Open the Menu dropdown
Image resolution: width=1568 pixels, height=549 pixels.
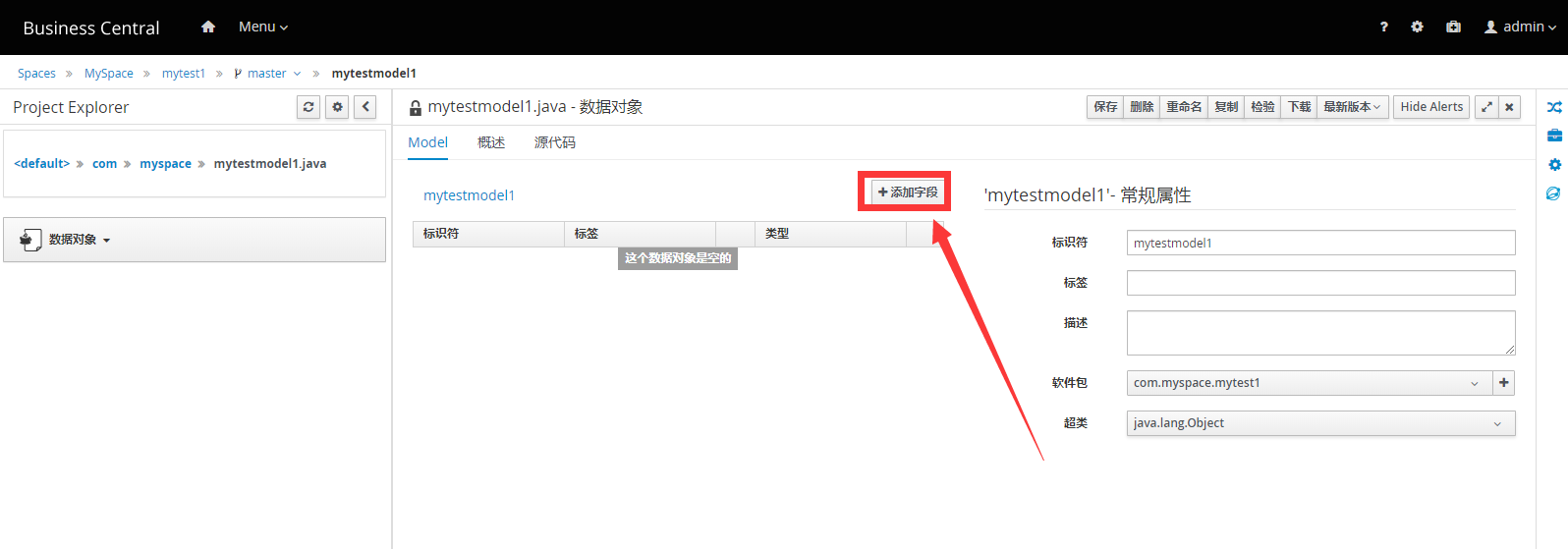(x=263, y=27)
